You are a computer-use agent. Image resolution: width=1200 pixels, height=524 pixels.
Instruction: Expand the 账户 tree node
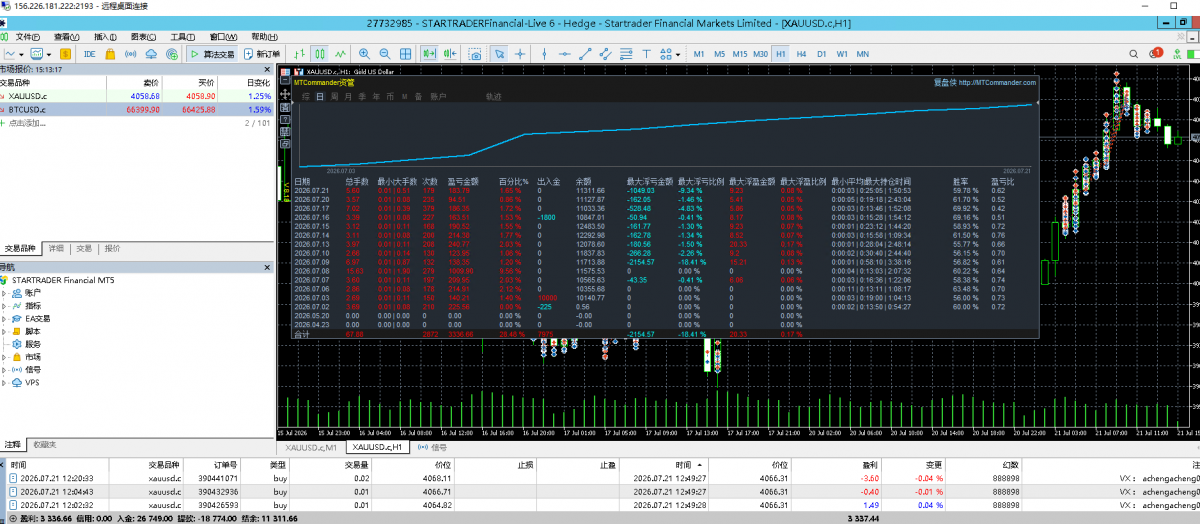pyautogui.click(x=5, y=293)
